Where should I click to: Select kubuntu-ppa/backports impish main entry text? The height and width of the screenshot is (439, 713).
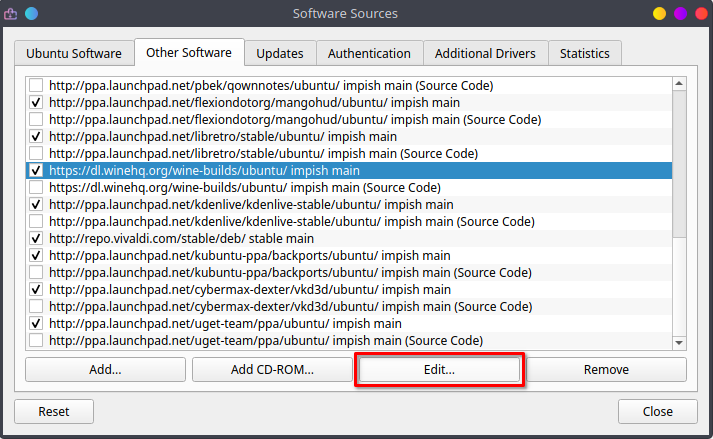[x=250, y=255]
